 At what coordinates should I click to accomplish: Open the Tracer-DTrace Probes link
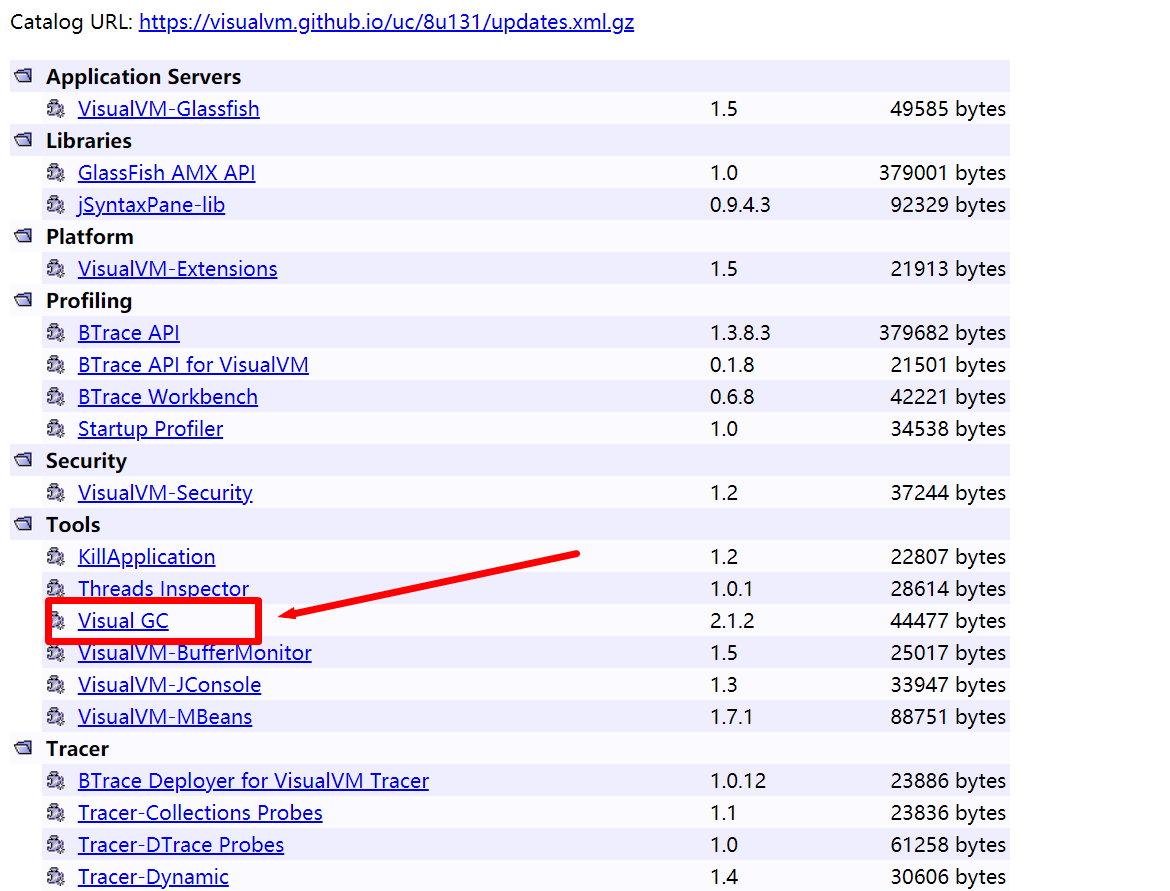click(x=181, y=845)
